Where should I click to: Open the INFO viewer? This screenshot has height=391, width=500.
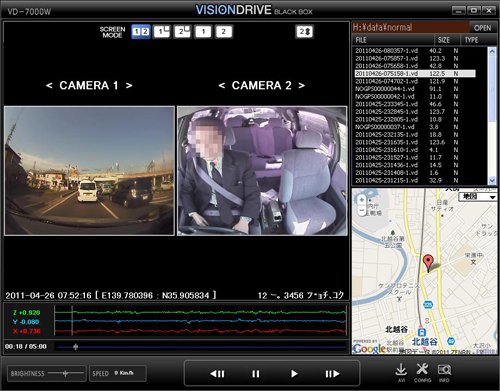point(444,373)
